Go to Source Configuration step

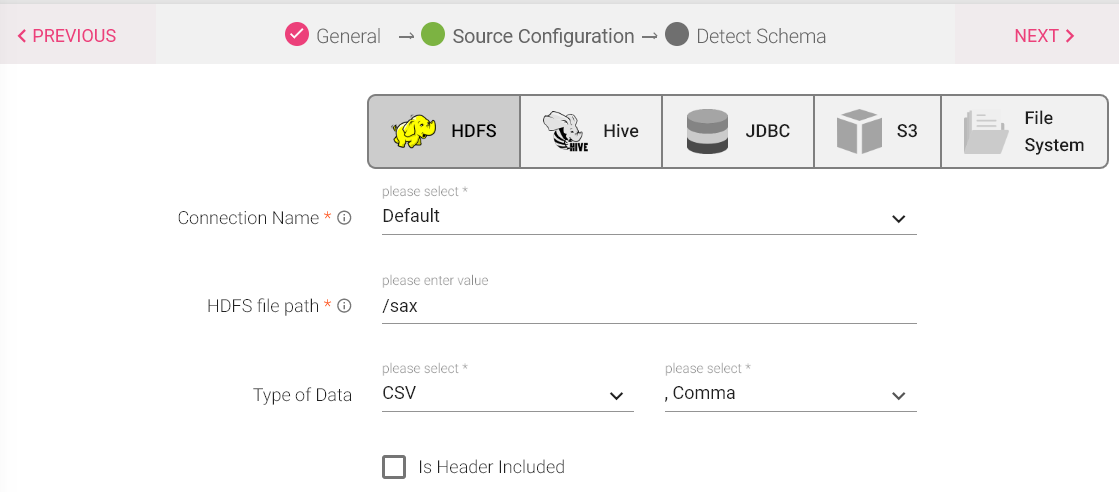tap(543, 36)
